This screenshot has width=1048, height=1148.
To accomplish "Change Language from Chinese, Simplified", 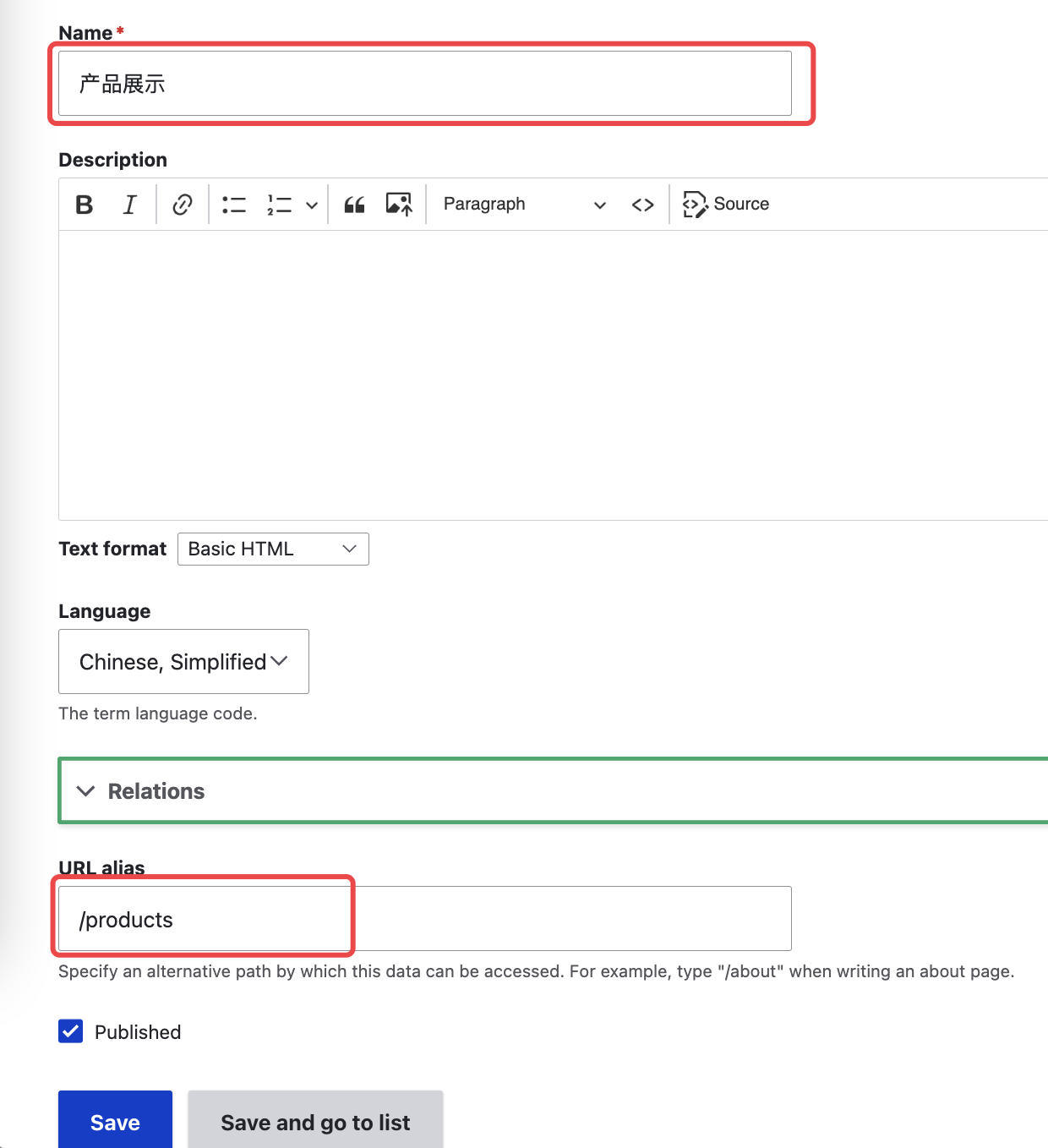I will click(x=183, y=662).
